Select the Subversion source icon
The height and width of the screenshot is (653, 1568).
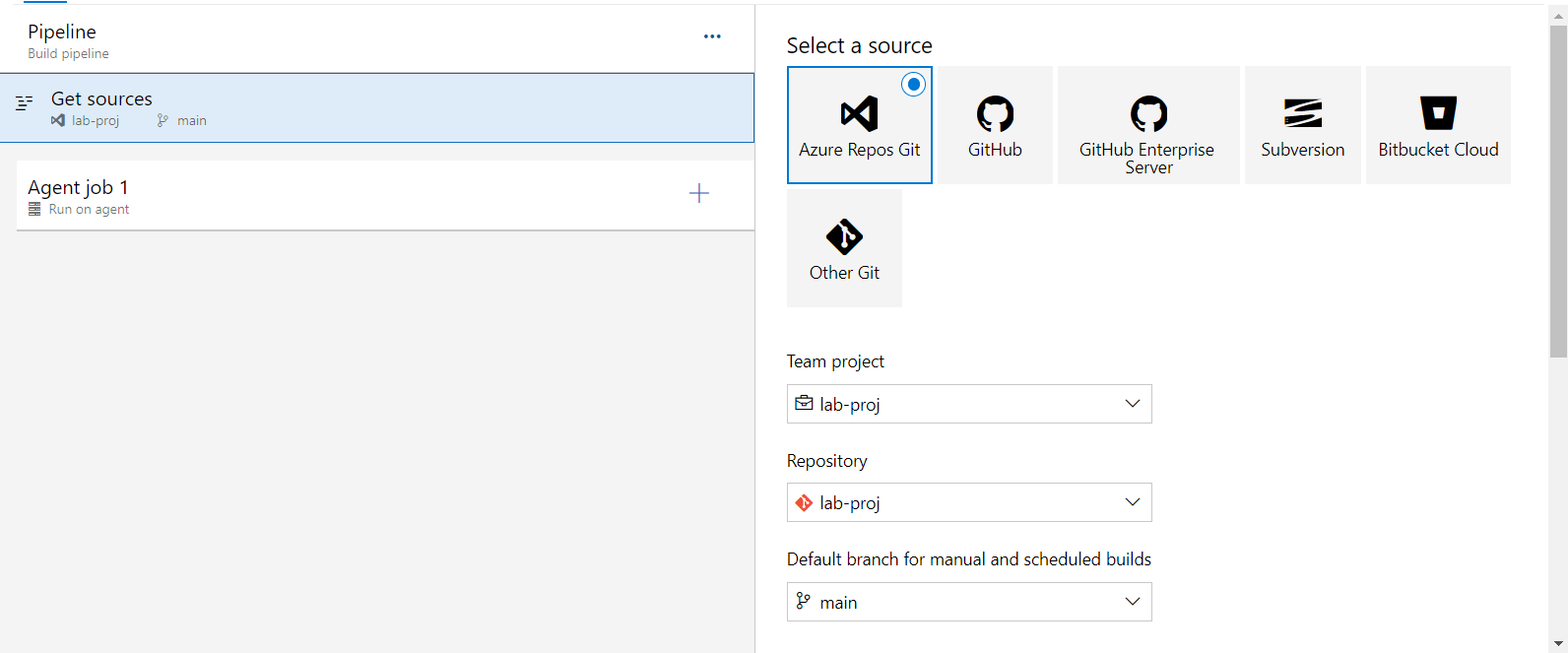(x=1302, y=114)
